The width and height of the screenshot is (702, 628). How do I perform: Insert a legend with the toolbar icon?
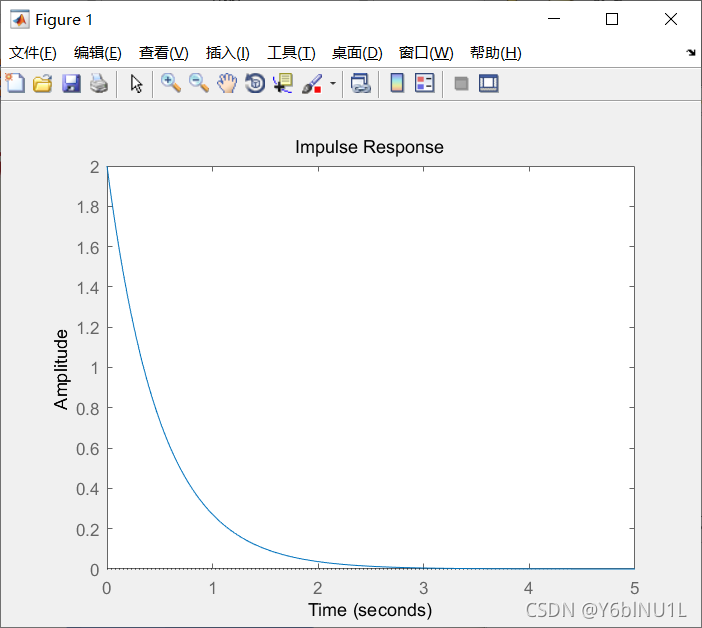click(x=424, y=83)
